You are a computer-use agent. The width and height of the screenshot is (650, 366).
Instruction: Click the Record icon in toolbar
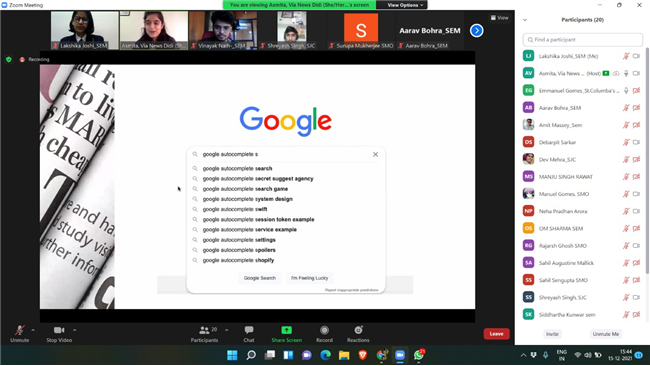point(324,330)
